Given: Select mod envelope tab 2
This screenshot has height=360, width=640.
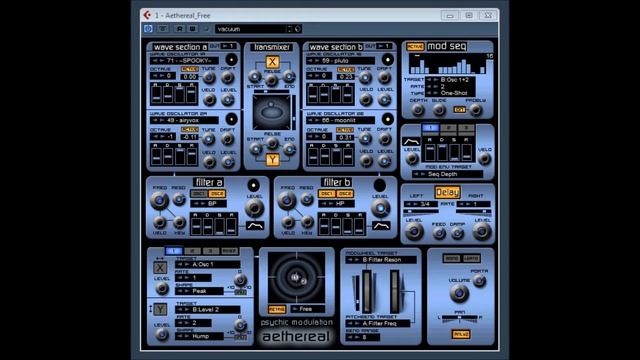Looking at the screenshot, I should click(x=448, y=128).
